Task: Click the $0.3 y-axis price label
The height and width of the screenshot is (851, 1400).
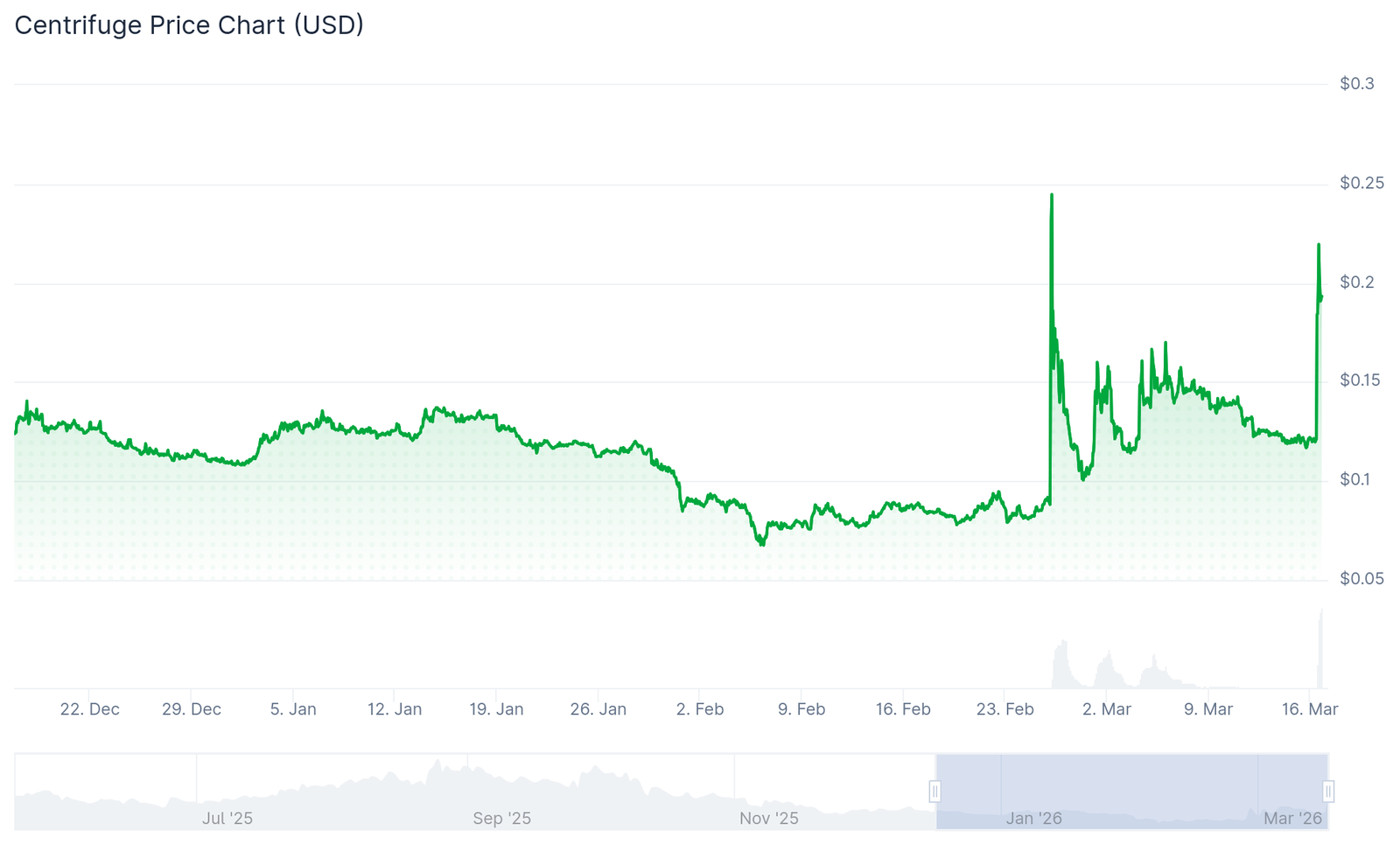Action: 1356,84
